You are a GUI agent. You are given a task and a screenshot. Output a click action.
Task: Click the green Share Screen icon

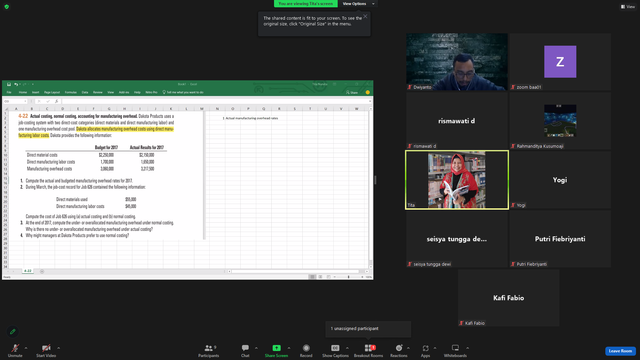[276, 348]
